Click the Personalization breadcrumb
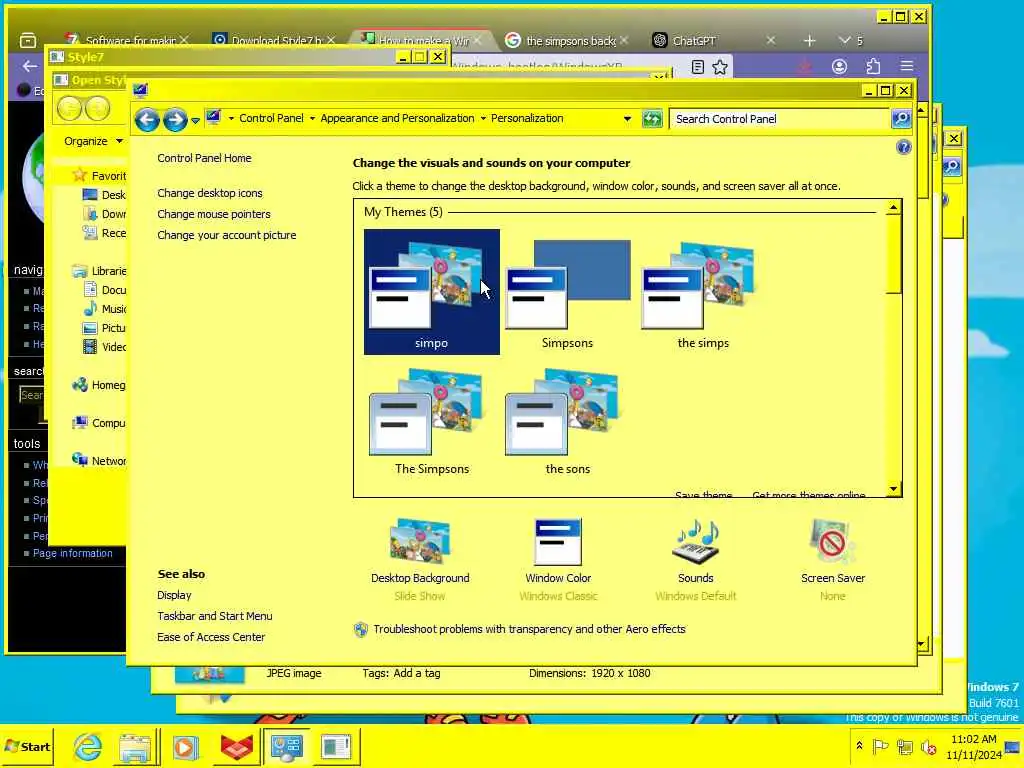1024x768 pixels. (527, 118)
